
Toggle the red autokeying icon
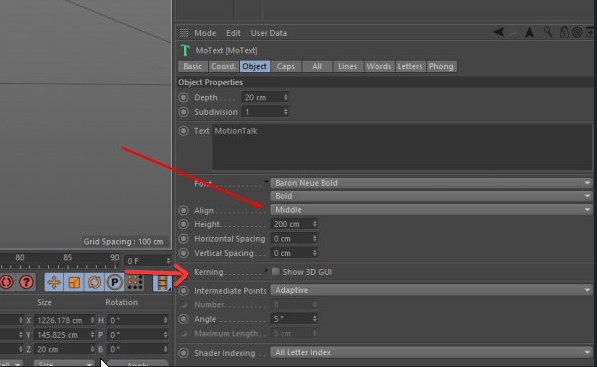6,282
